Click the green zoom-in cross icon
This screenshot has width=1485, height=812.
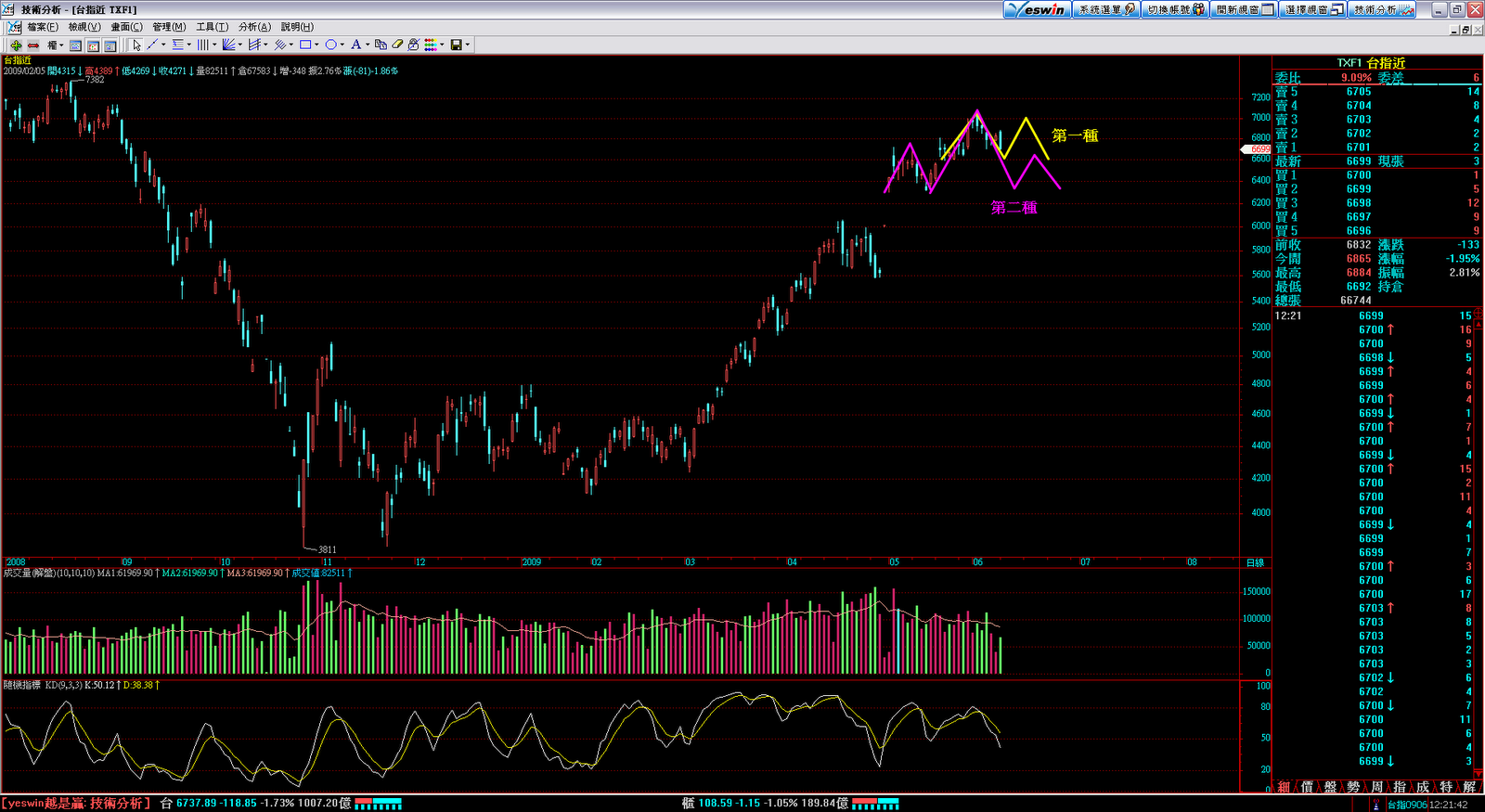pos(16,45)
